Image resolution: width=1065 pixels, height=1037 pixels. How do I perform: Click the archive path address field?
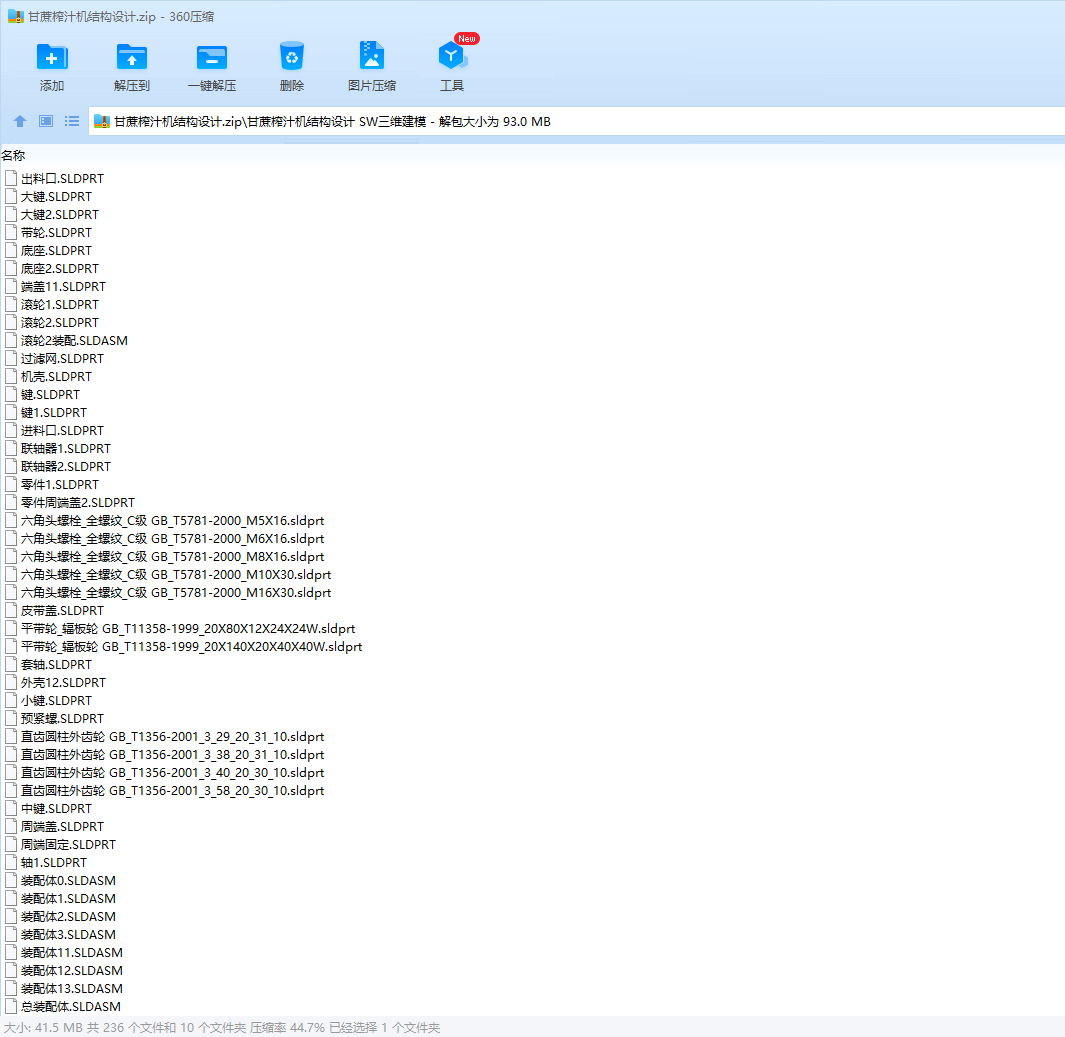576,122
